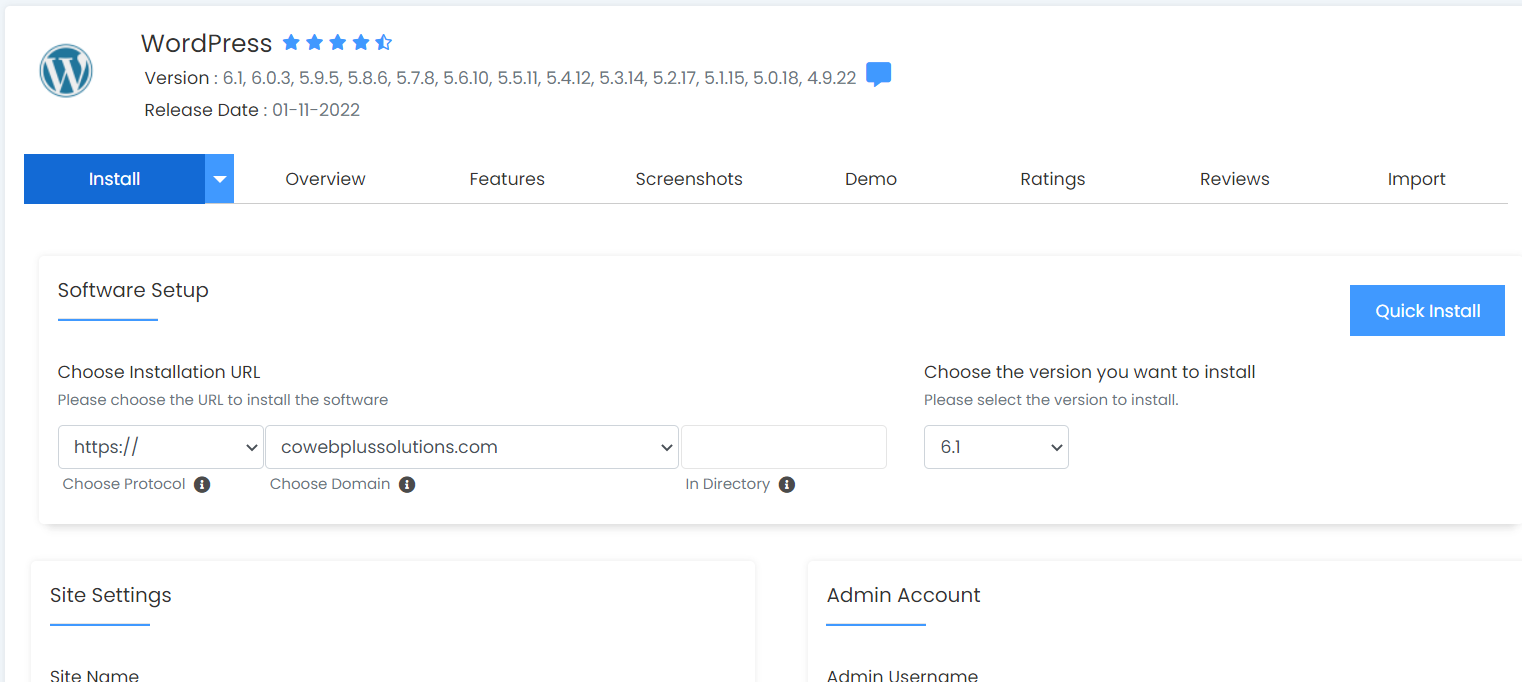This screenshot has width=1522, height=682.
Task: Click the WordPress logo icon
Action: point(66,72)
